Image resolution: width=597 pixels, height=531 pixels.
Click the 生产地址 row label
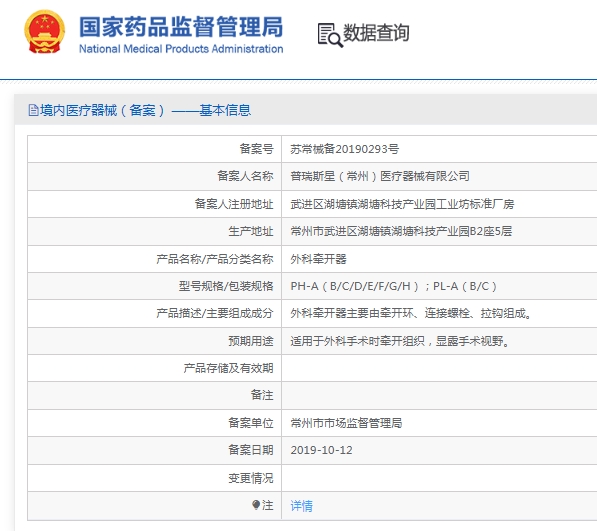pyautogui.click(x=251, y=231)
